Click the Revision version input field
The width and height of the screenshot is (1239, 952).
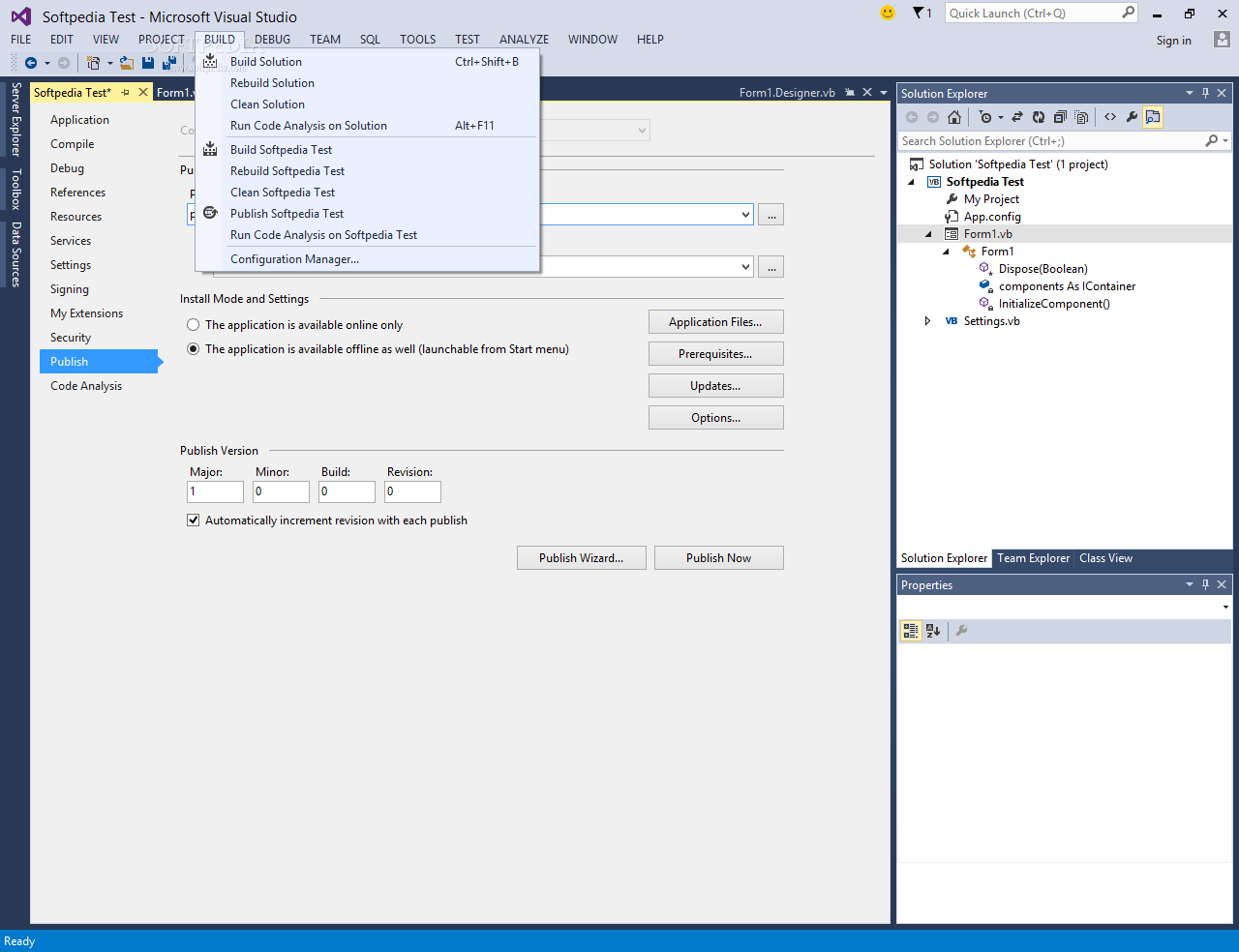pos(412,491)
